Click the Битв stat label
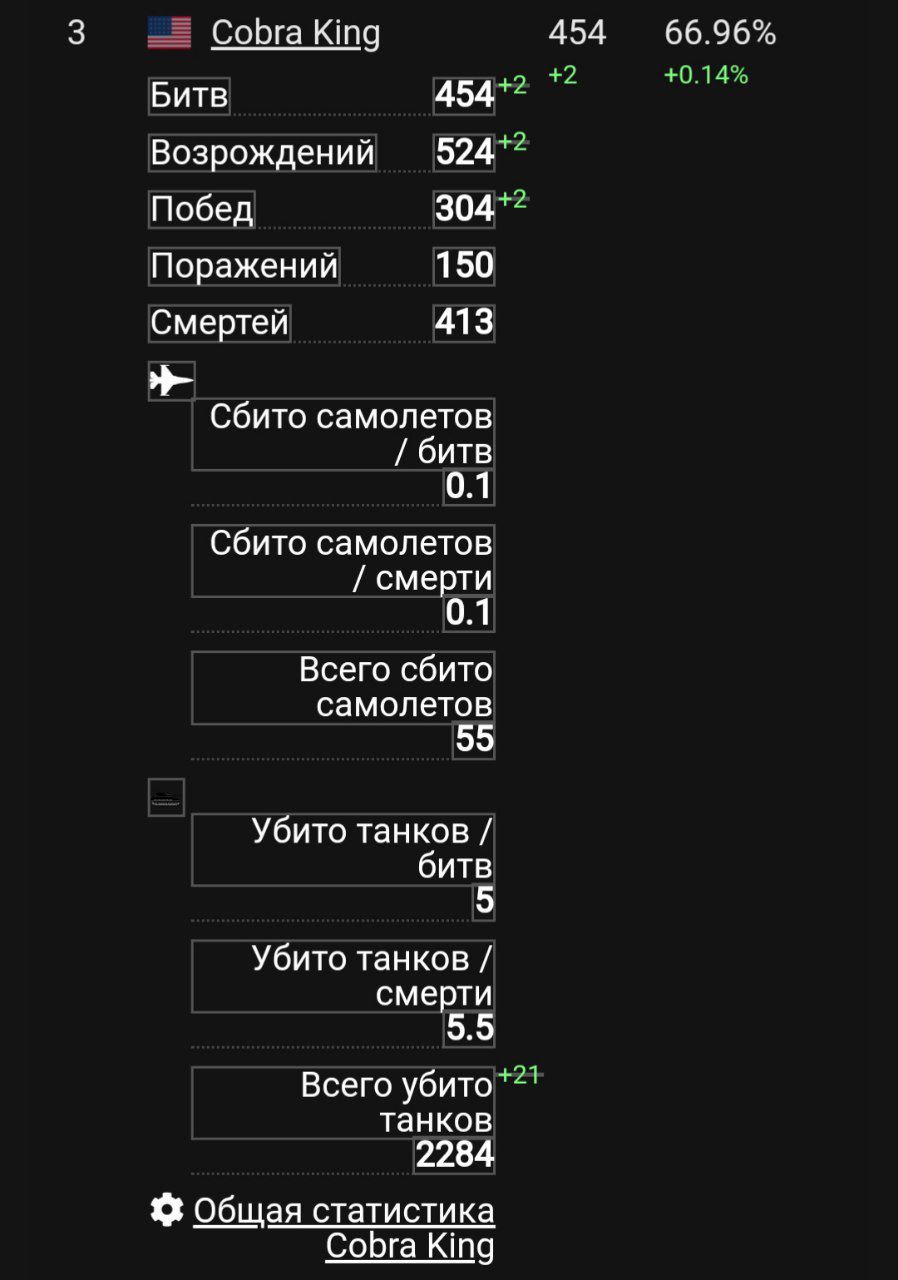Image resolution: width=898 pixels, height=1280 pixels. (x=189, y=96)
